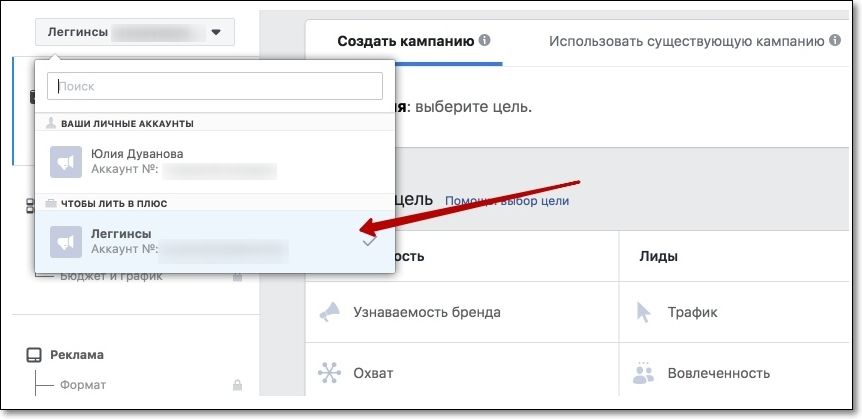The image size is (862, 419).
Task: Open the Реклама section in the sidebar
Action: pyautogui.click(x=77, y=355)
